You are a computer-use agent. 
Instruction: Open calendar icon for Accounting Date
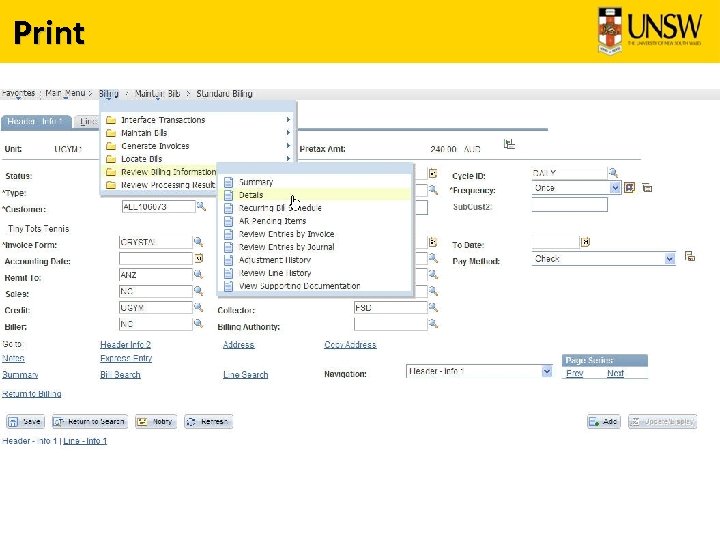[199, 258]
